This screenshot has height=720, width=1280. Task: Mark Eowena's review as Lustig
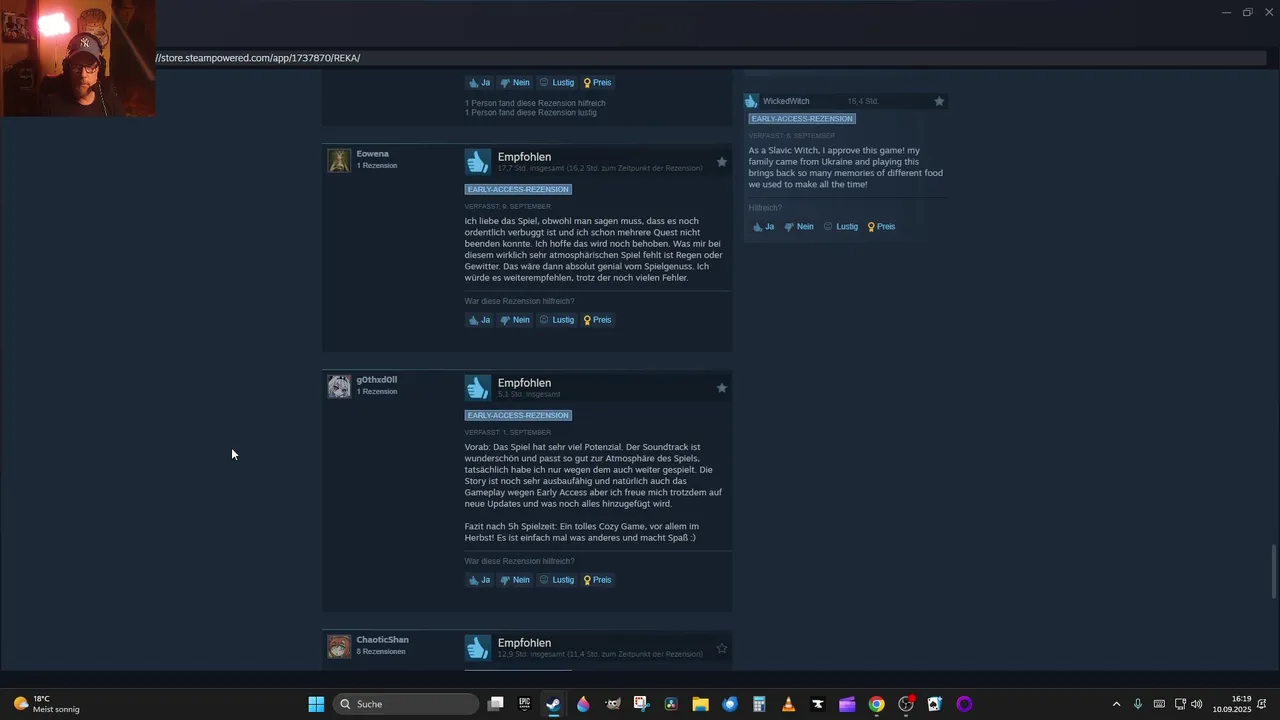(x=557, y=320)
